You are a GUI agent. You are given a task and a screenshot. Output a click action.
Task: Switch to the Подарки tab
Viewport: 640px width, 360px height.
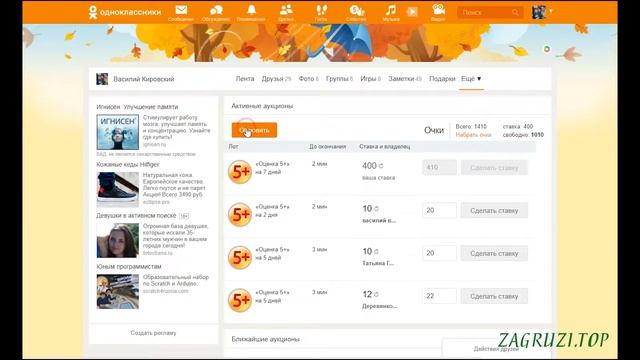(442, 78)
